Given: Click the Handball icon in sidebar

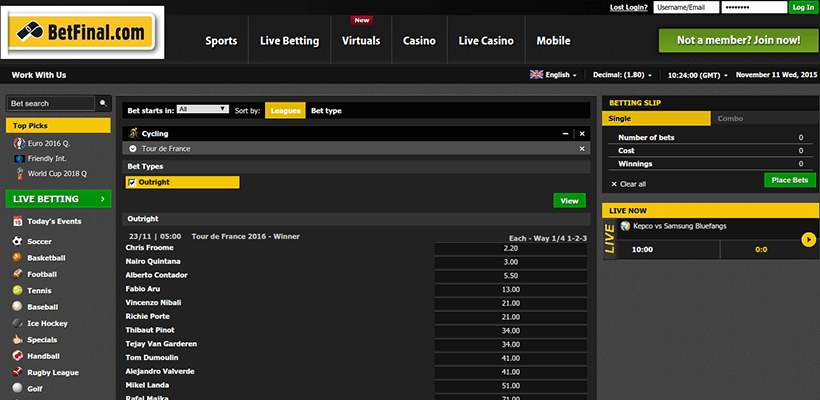Looking at the screenshot, I should [18, 356].
